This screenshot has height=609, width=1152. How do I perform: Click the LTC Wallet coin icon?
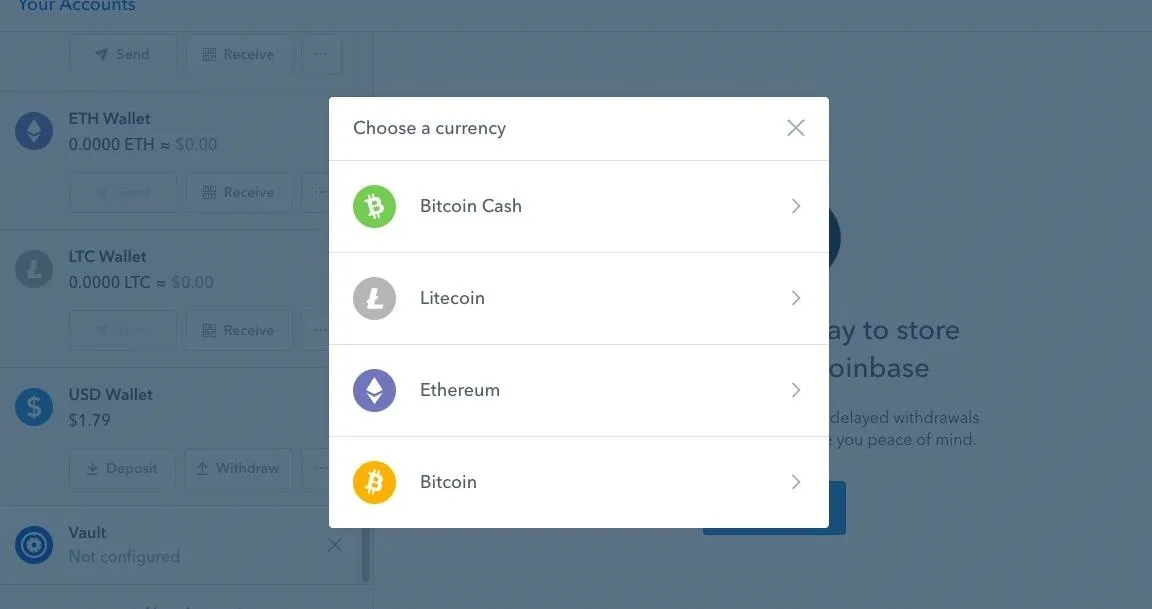click(34, 269)
